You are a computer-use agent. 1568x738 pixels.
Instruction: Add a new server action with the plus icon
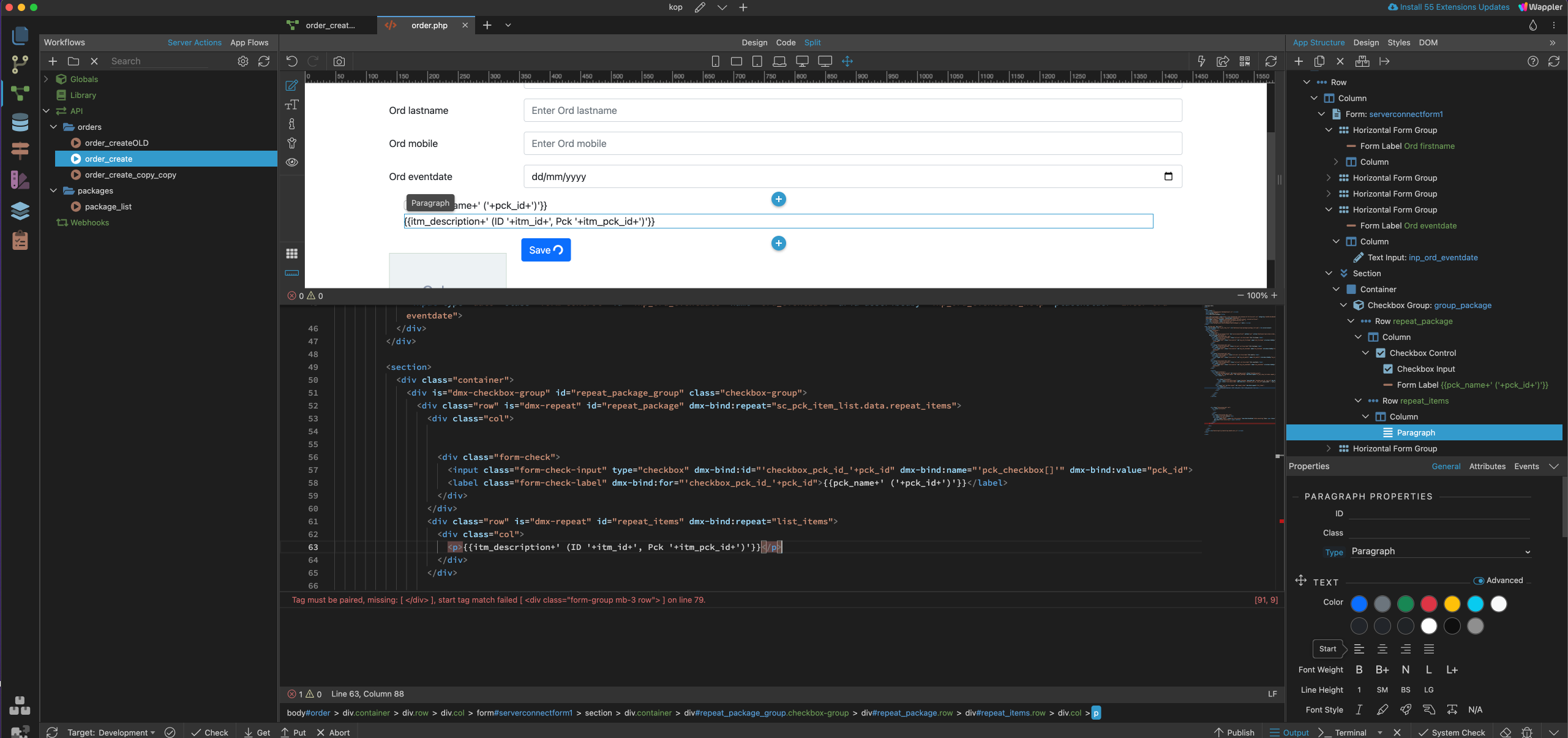click(53, 61)
